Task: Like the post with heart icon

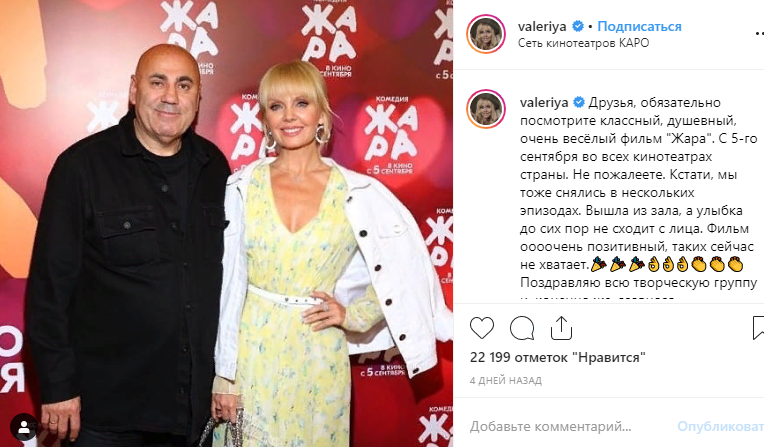Action: (482, 328)
